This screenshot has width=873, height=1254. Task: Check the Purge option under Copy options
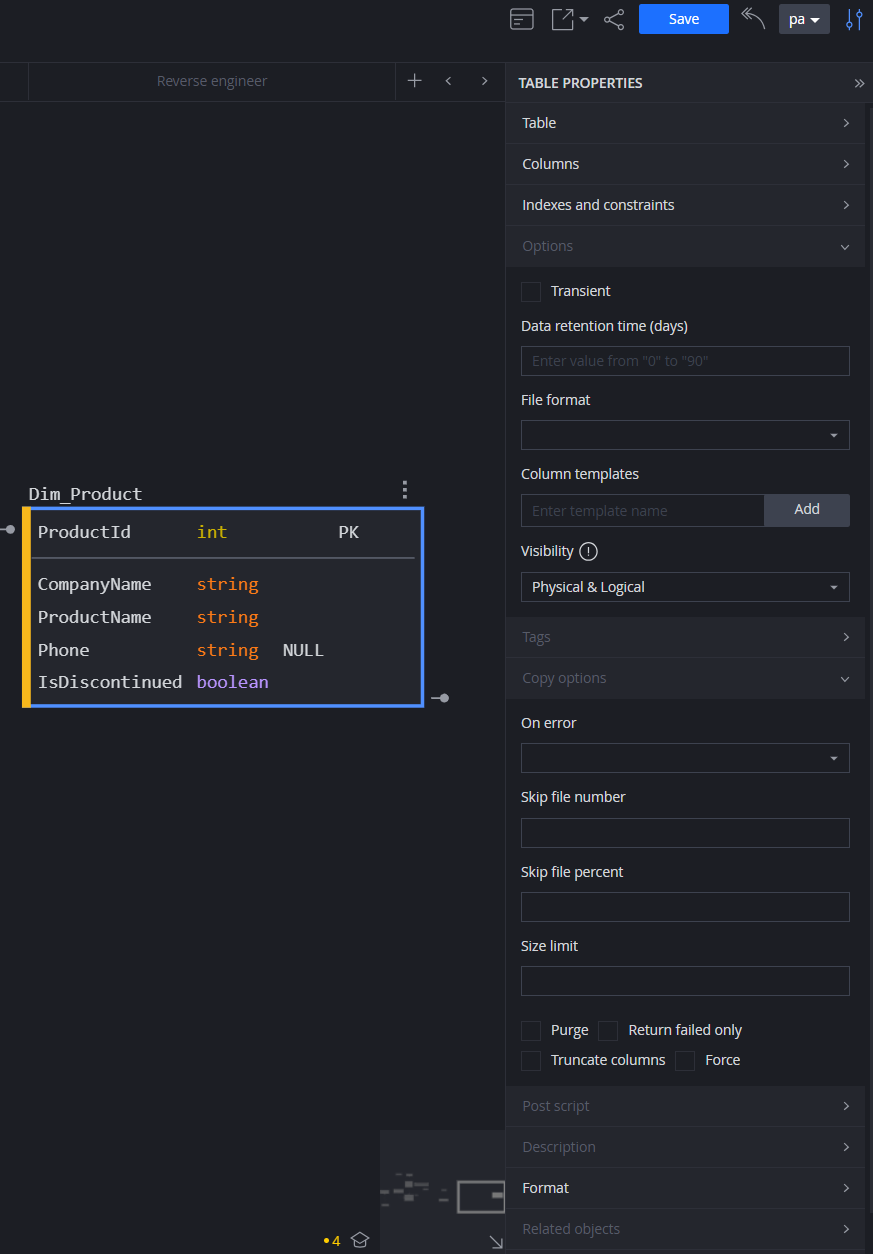click(531, 1030)
